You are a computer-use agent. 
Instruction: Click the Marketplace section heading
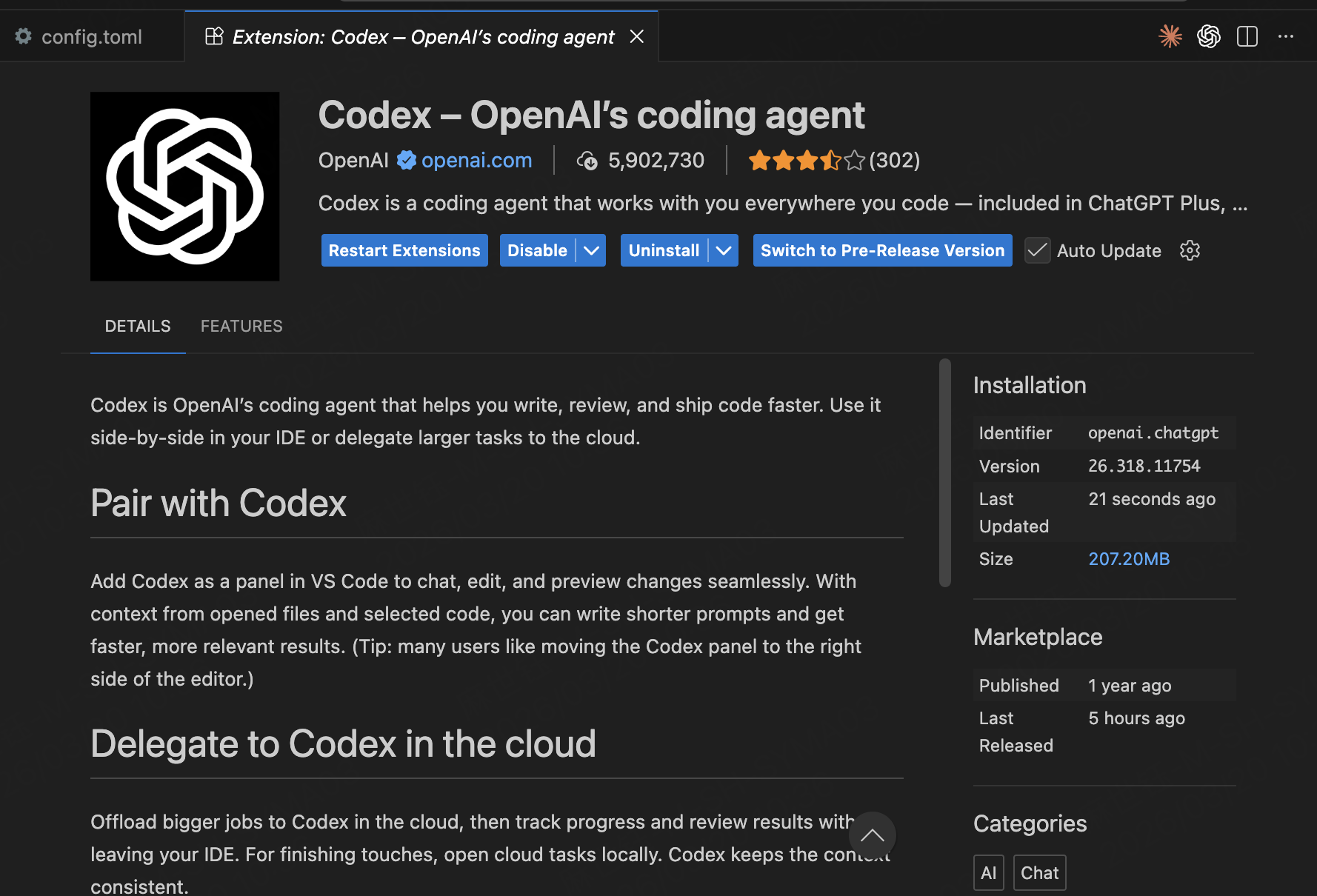point(1038,637)
